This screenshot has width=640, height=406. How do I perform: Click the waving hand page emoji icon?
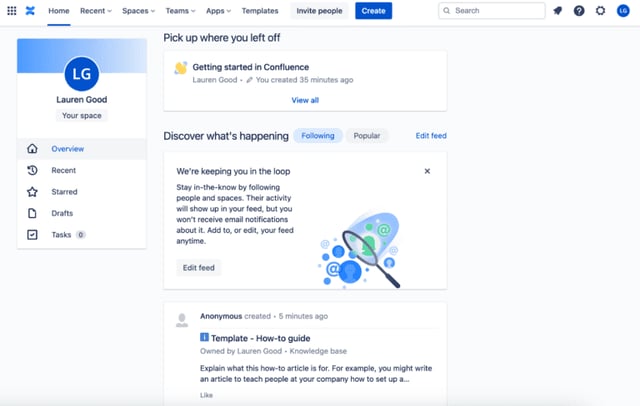tap(181, 68)
